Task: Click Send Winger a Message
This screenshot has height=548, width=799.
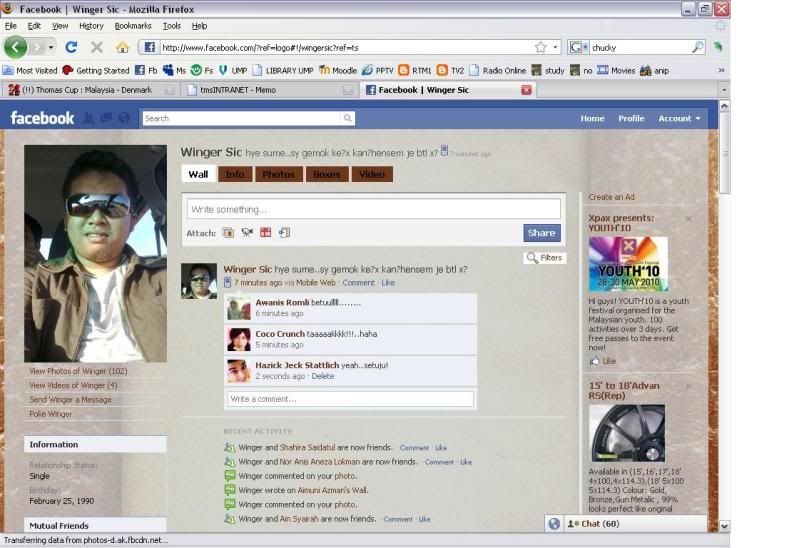Action: [x=70, y=400]
